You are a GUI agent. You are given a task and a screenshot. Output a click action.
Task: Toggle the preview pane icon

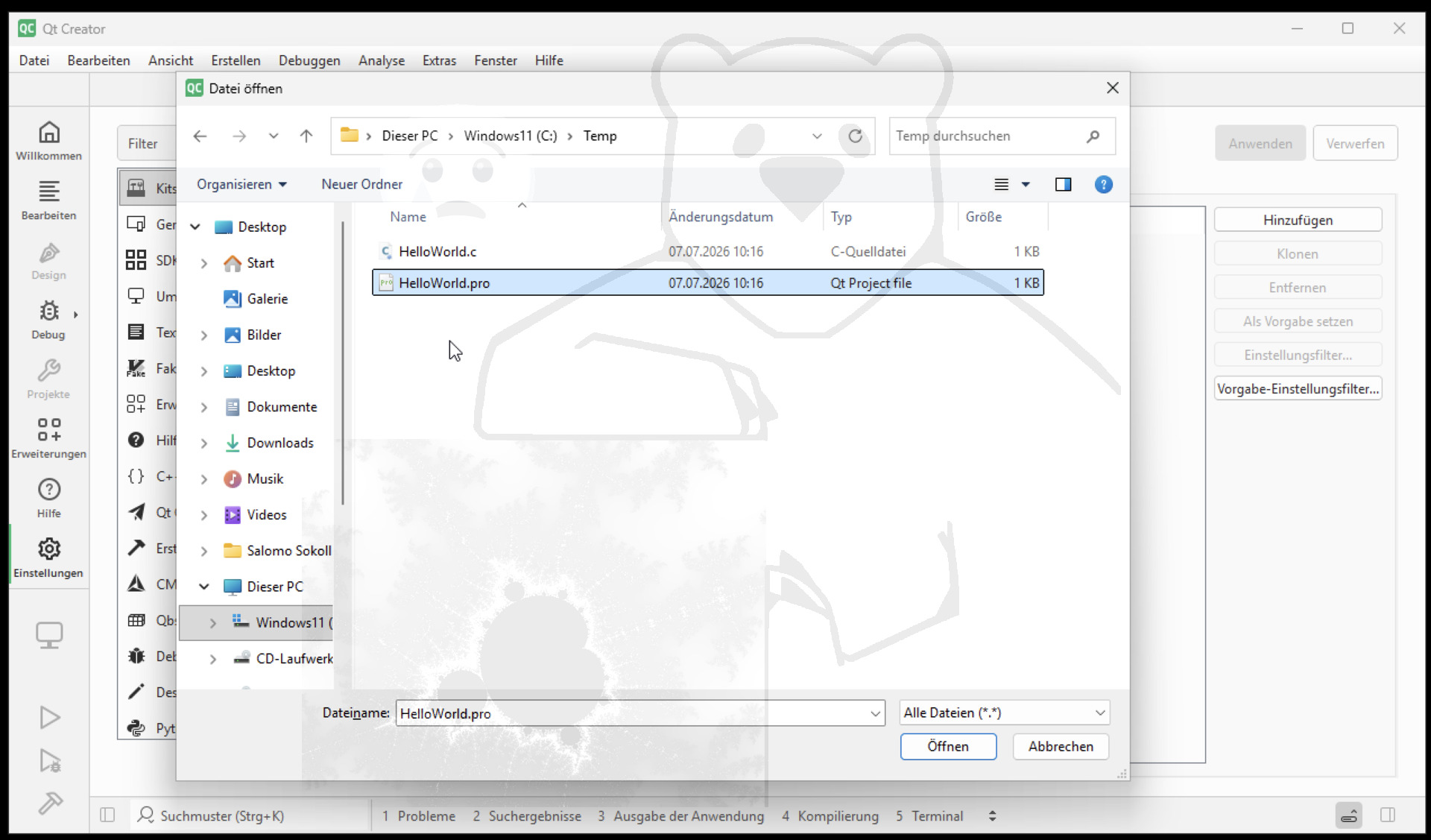pos(1064,184)
